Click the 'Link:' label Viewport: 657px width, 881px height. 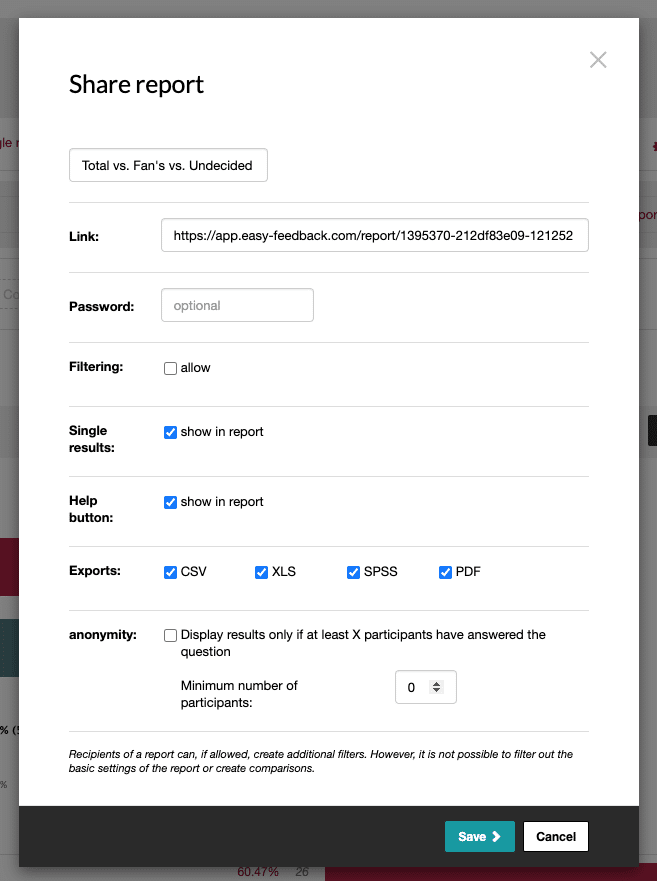(x=84, y=237)
